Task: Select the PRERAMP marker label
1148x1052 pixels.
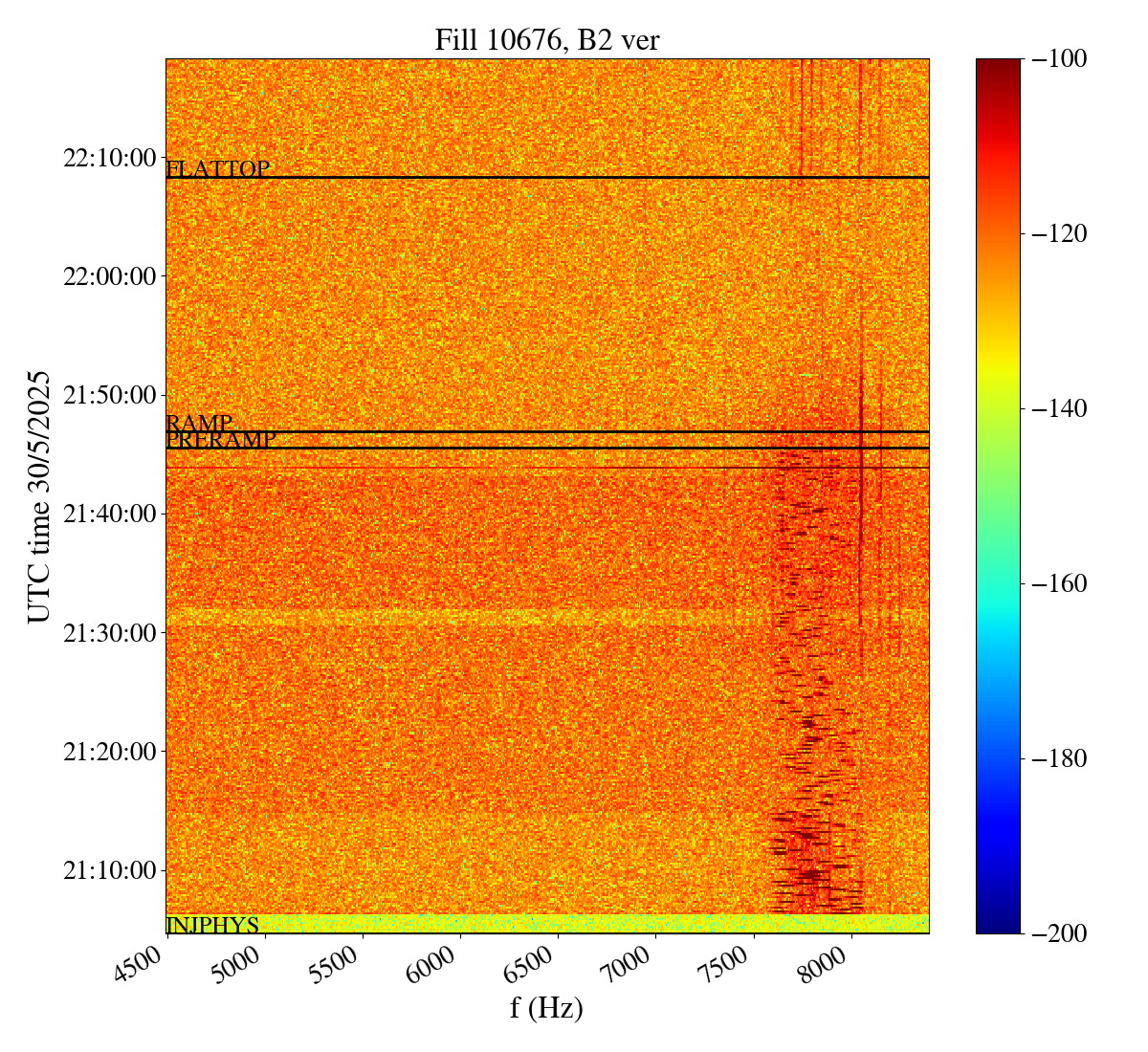Action: 221,440
